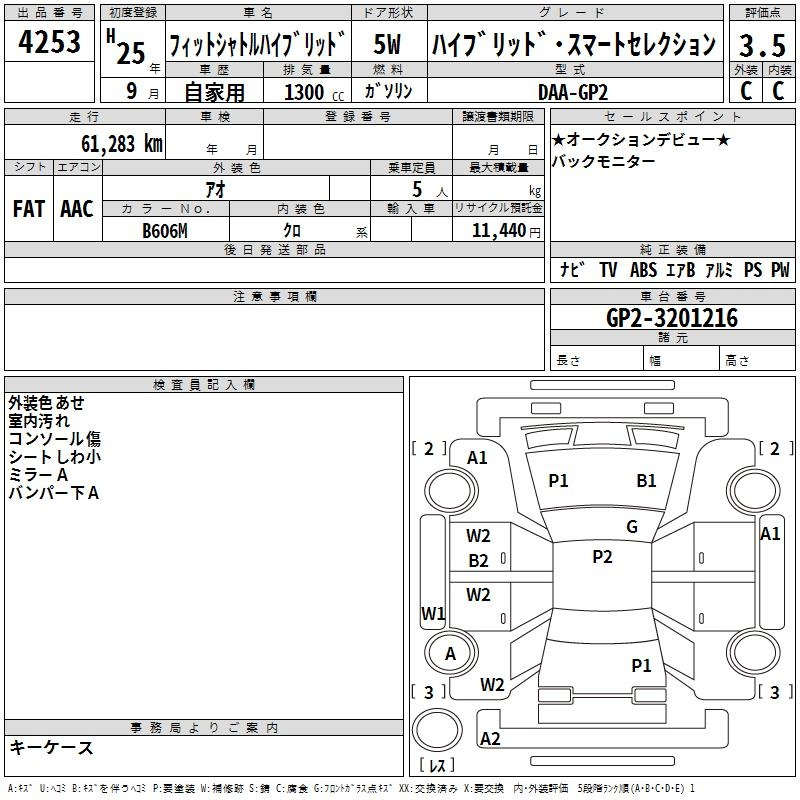This screenshot has height=800, width=800.
Task: Select the AAC air conditioner cell
Action: [77, 208]
